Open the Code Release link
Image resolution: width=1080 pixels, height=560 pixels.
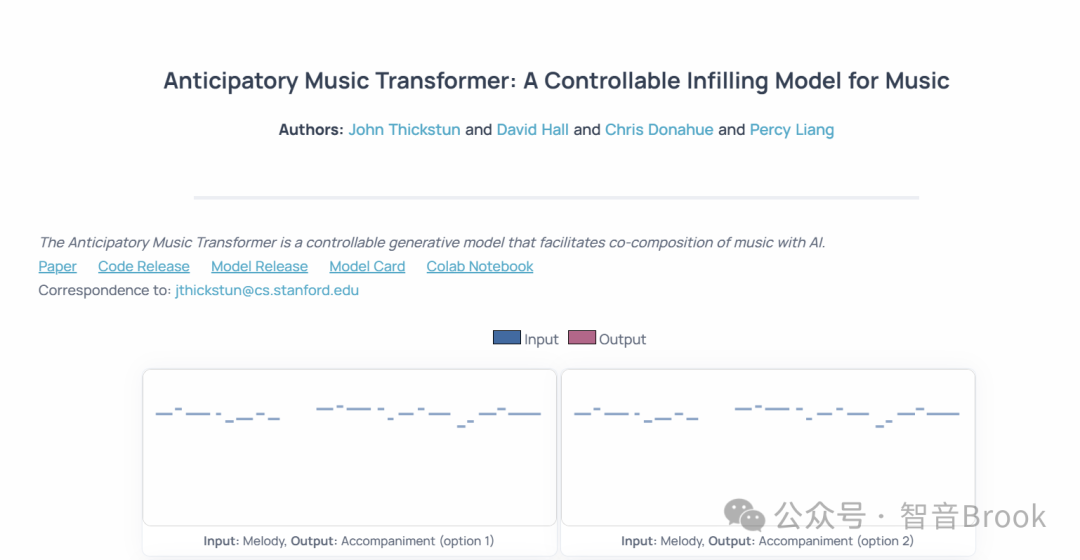143,266
